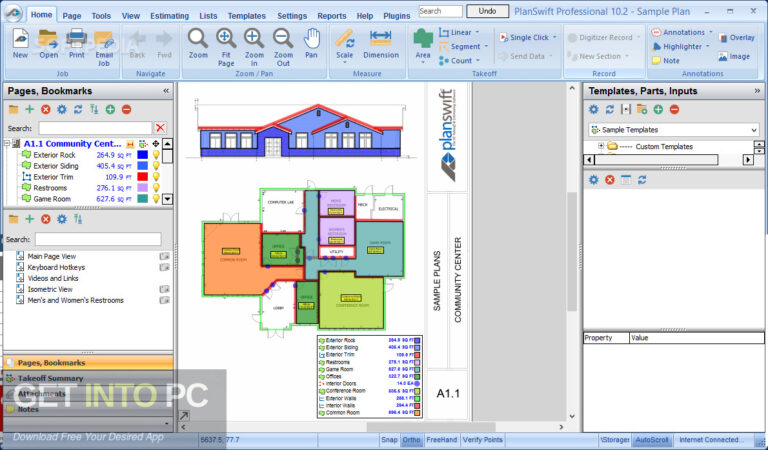Click Exterior Trim red color swatch

click(143, 177)
